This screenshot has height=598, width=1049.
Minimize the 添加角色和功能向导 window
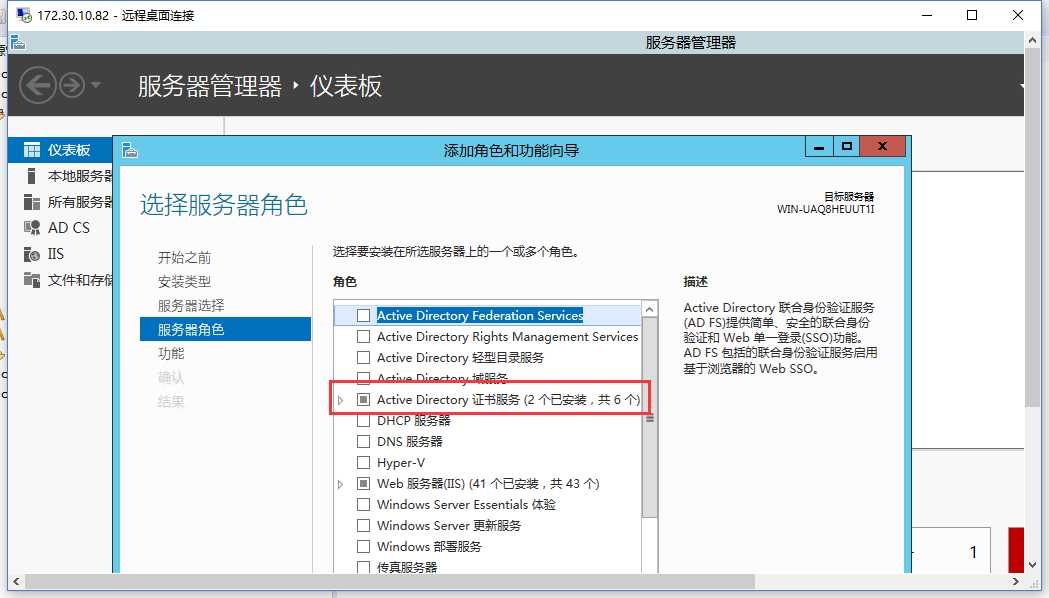[819, 146]
